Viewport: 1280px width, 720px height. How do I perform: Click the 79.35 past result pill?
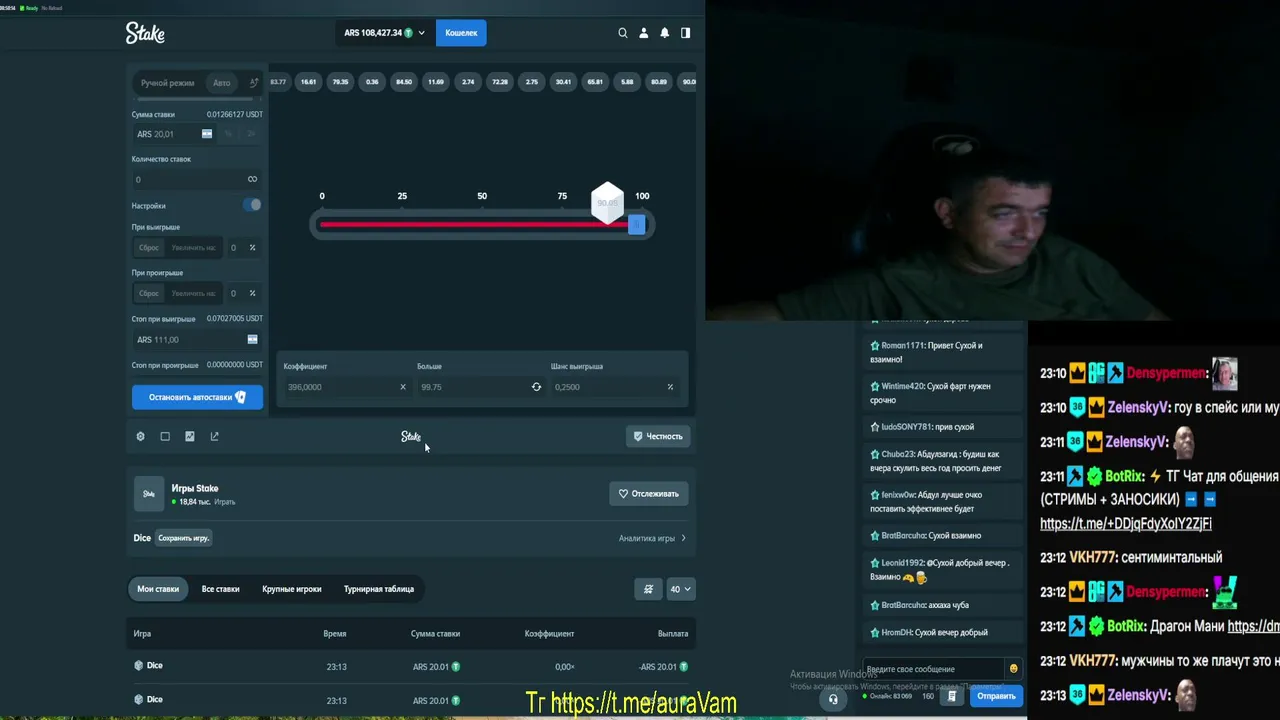point(341,82)
